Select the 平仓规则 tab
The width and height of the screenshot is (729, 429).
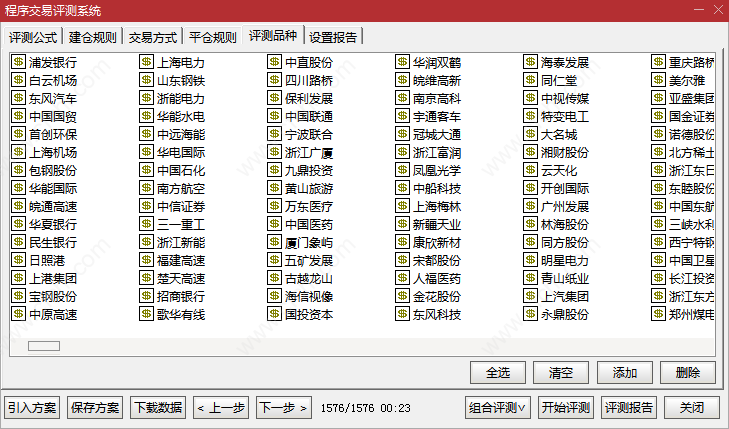tap(212, 37)
